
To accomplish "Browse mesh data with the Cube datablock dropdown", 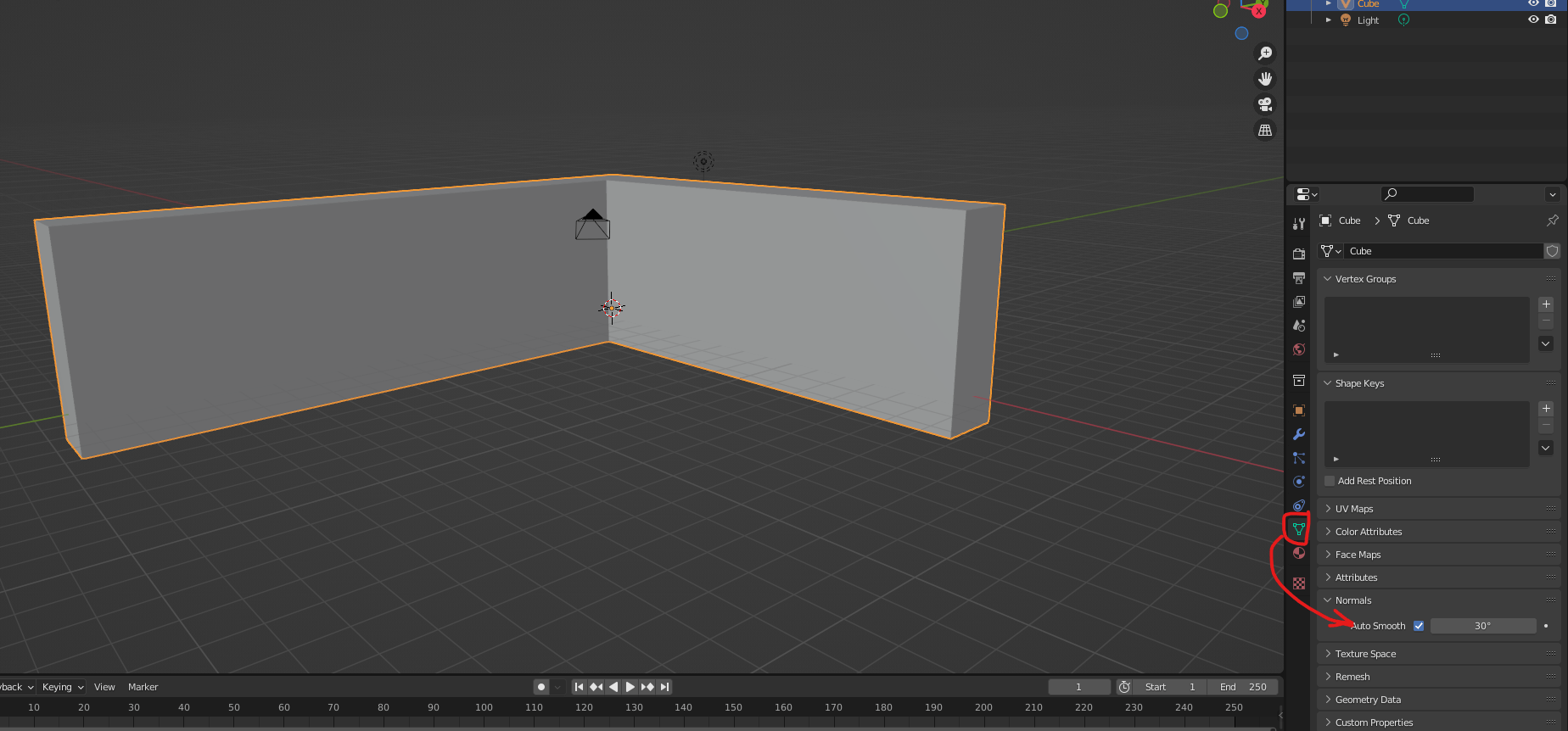I will [1331, 251].
